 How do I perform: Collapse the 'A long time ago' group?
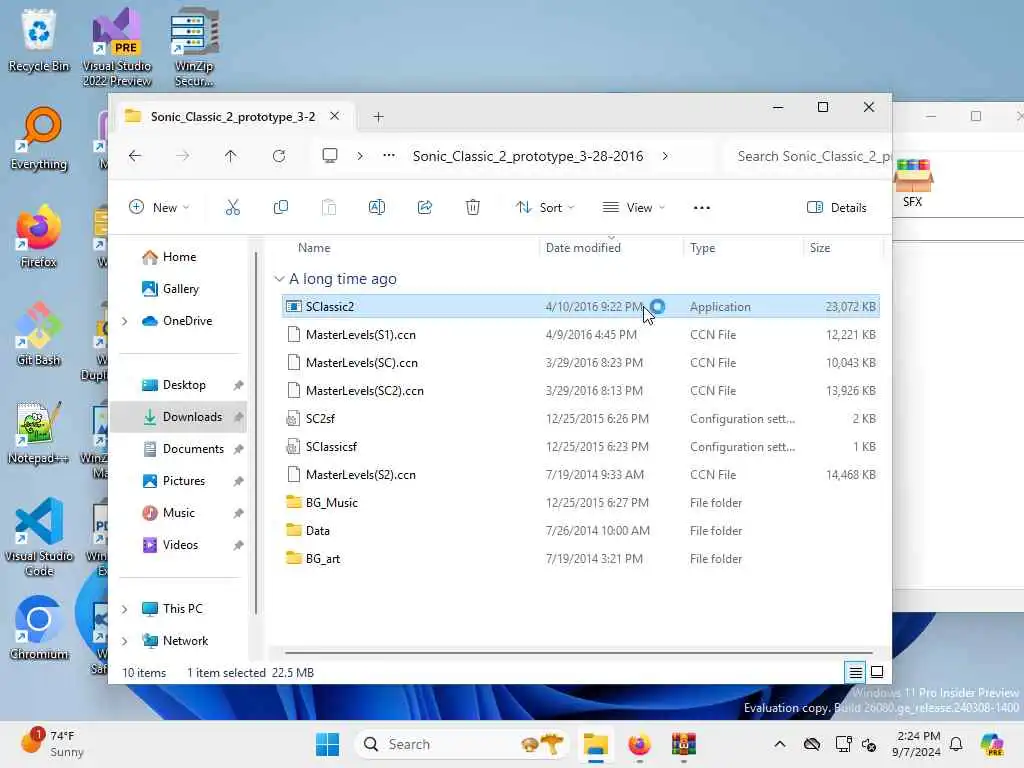coord(279,279)
